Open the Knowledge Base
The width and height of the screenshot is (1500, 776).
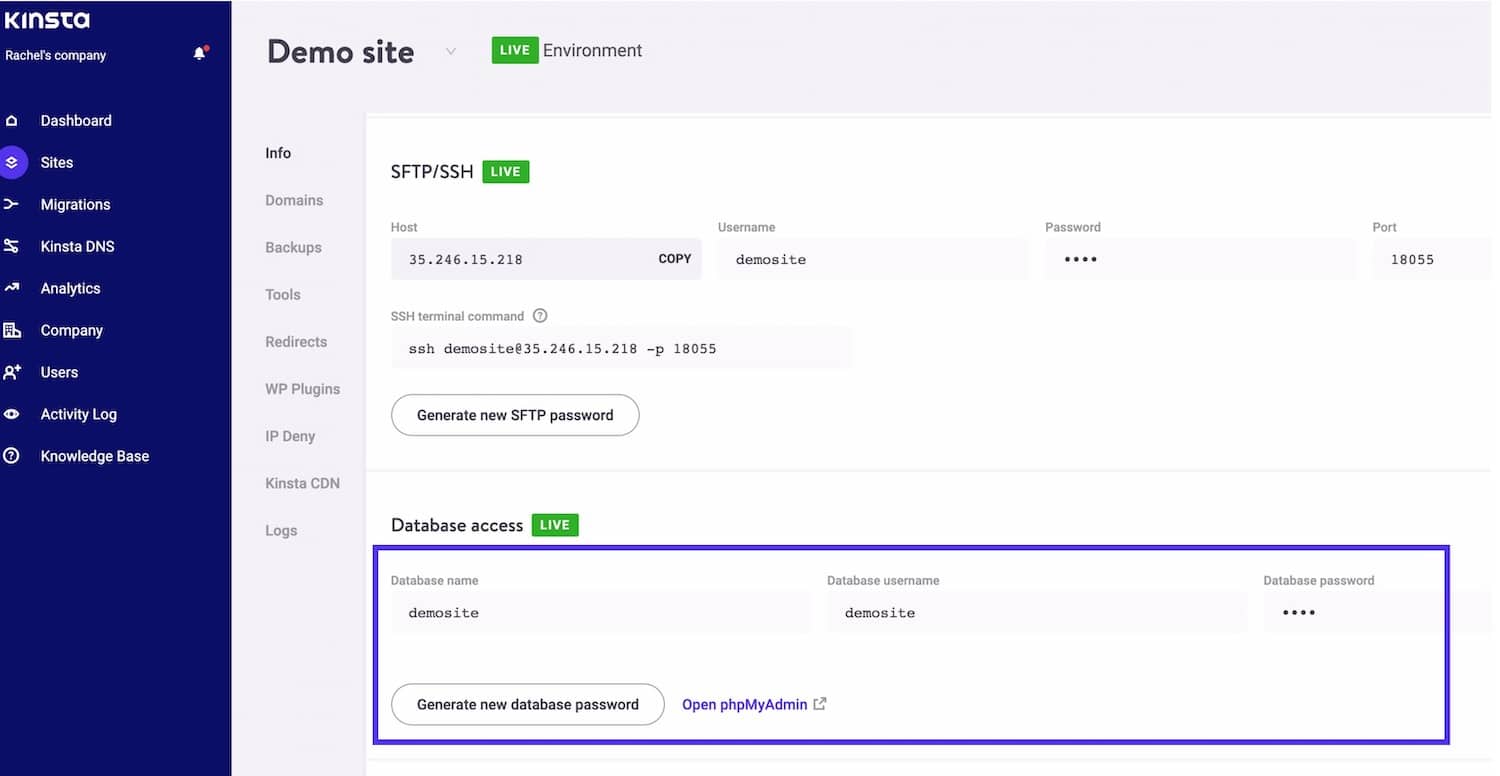[x=94, y=456]
